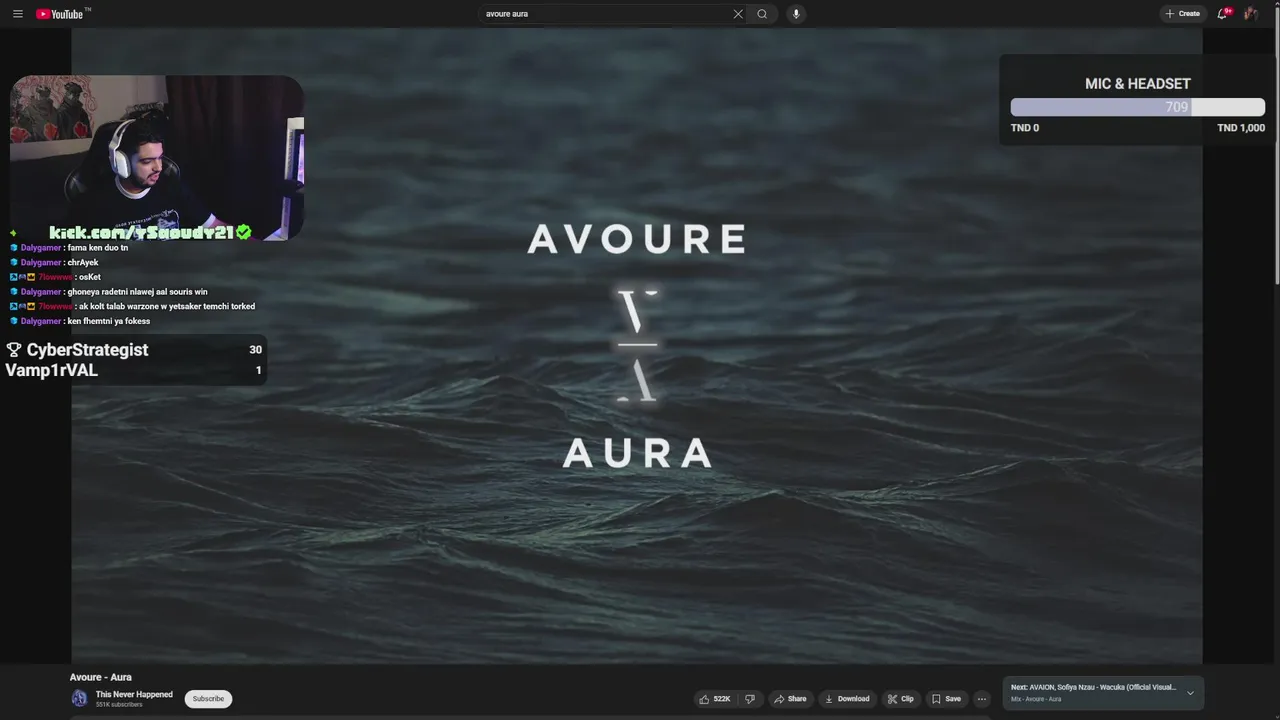Run search with the magnifier button
This screenshot has height=720, width=1280.
coord(762,14)
